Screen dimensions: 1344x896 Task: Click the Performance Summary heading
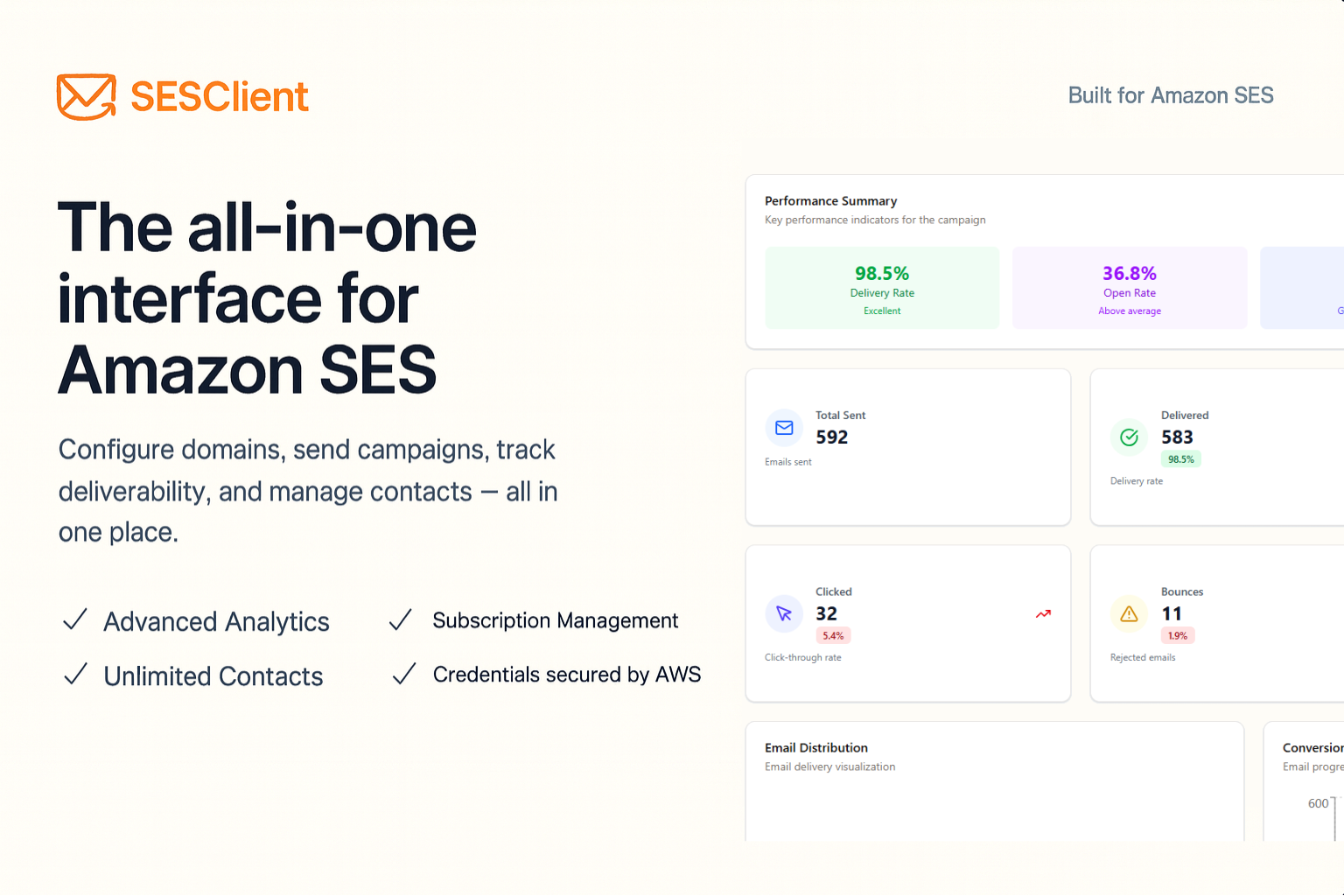click(830, 201)
